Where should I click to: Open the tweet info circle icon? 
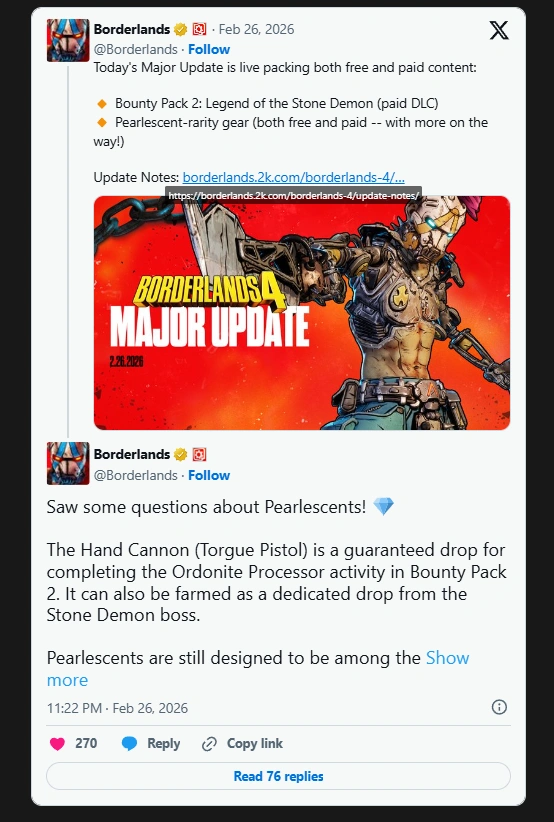499,707
